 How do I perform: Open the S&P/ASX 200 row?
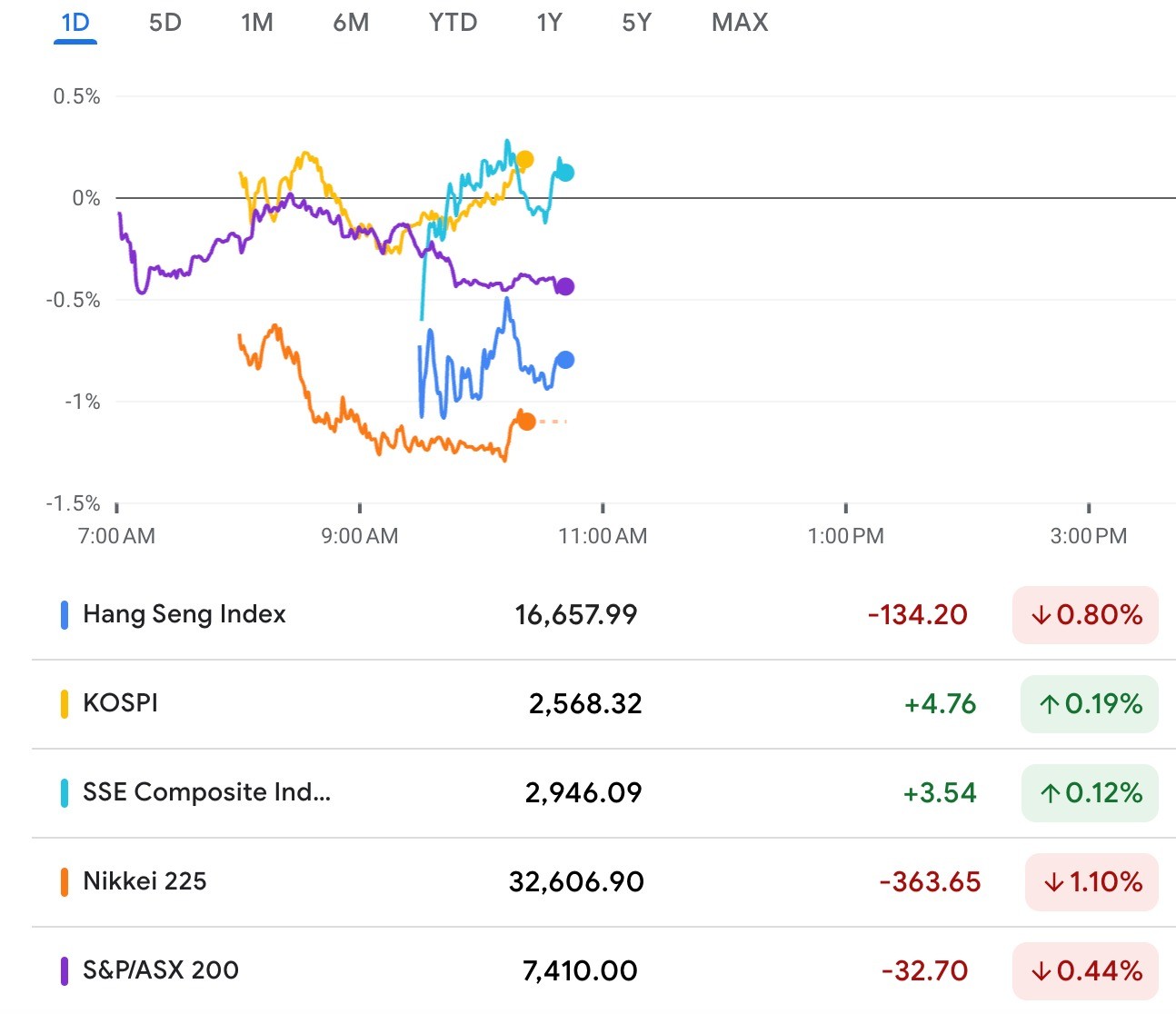(603, 971)
